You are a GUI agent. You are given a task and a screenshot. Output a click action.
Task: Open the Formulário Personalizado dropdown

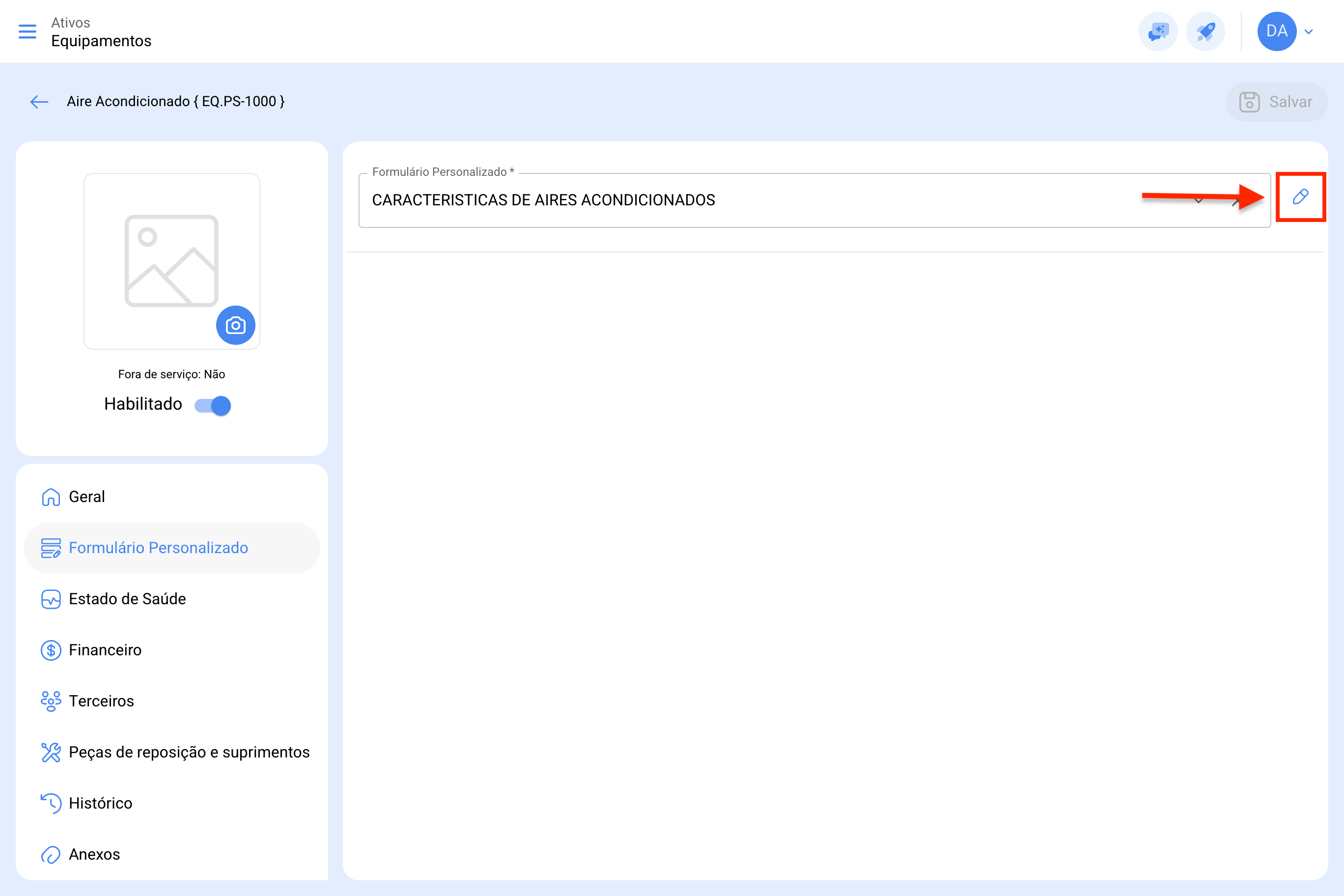(814, 200)
